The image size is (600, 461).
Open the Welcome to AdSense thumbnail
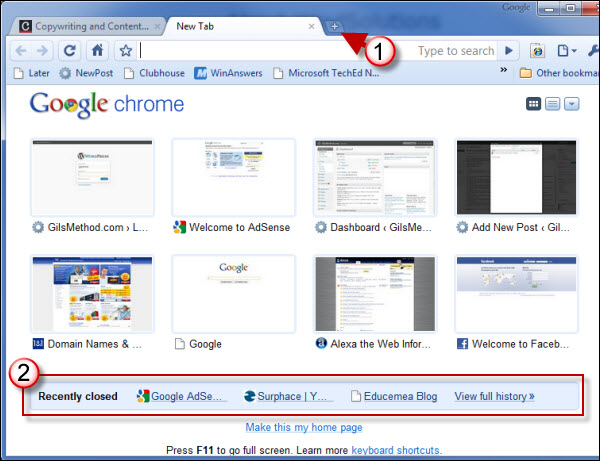[x=217, y=180]
